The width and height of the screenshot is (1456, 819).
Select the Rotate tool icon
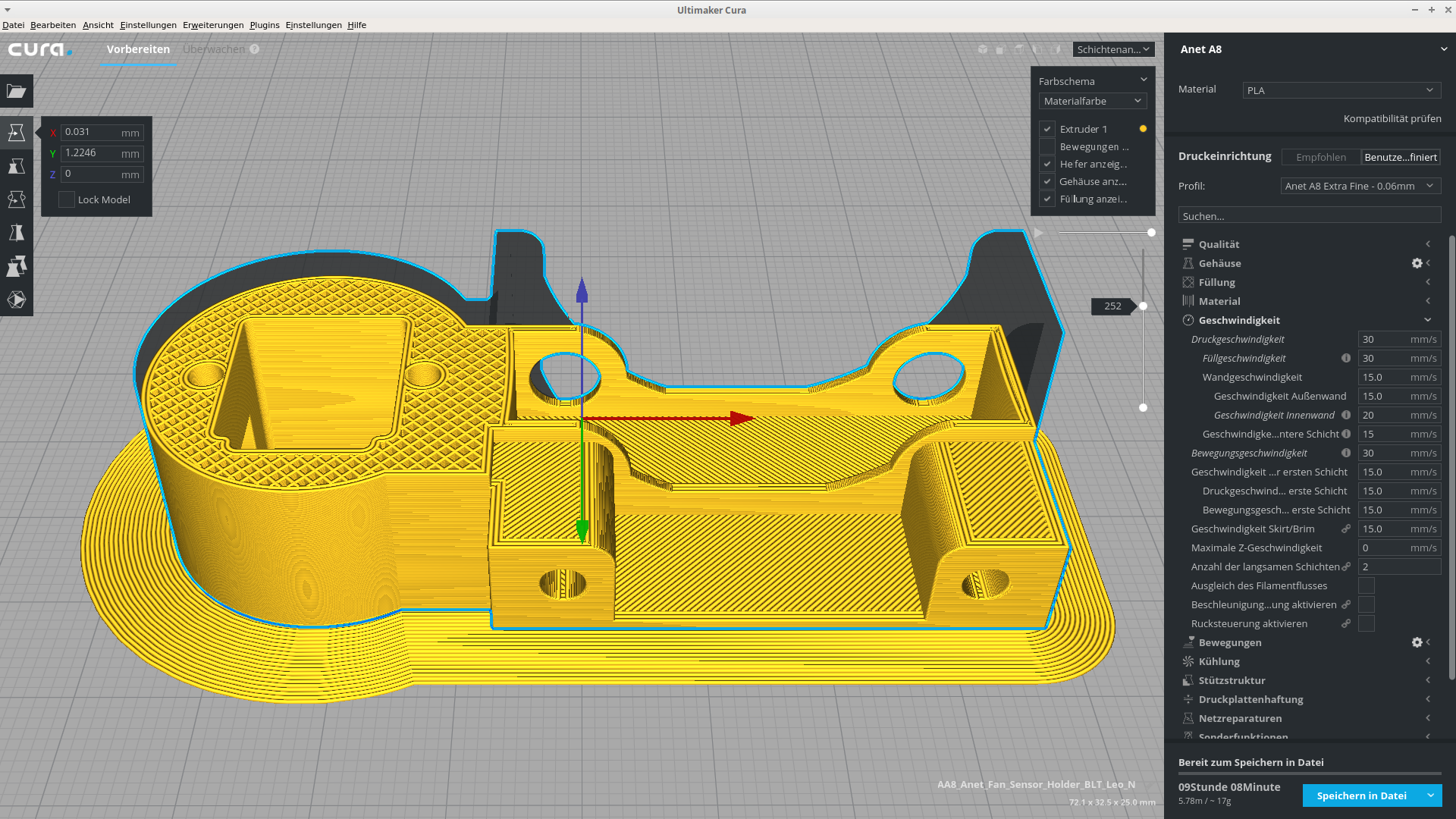(x=16, y=199)
